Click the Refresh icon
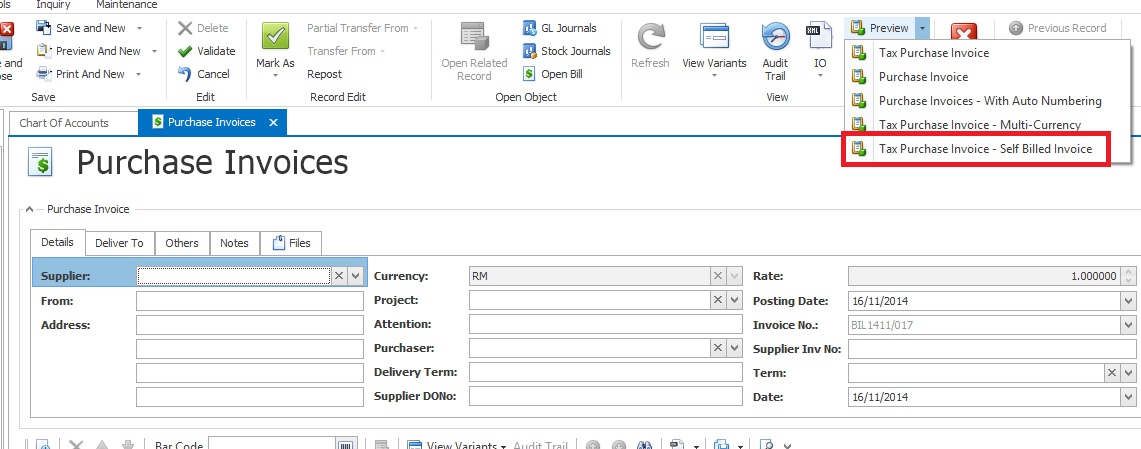Image resolution: width=1141 pixels, height=449 pixels. click(x=650, y=36)
